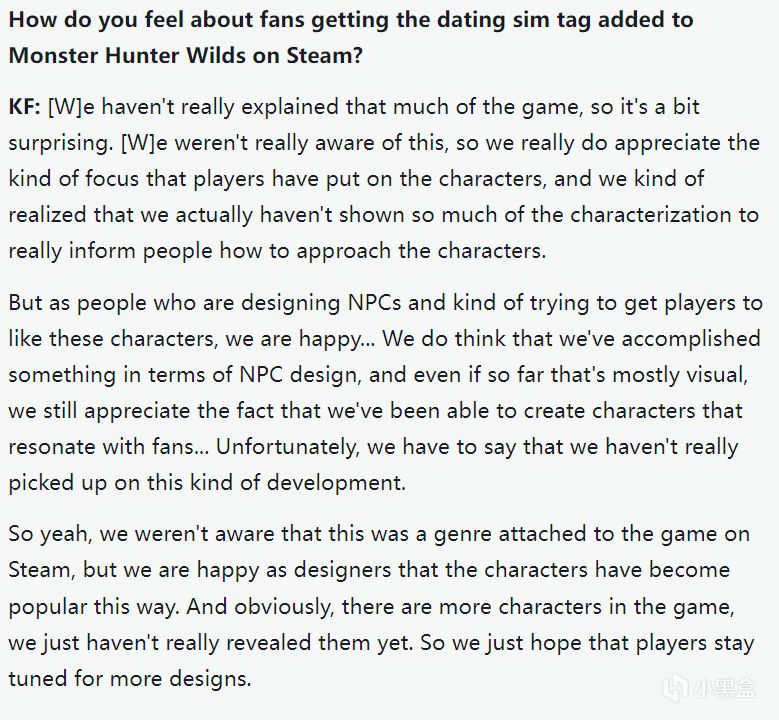Select the word "characterization"
This screenshot has width=779, height=720.
[x=650, y=215]
